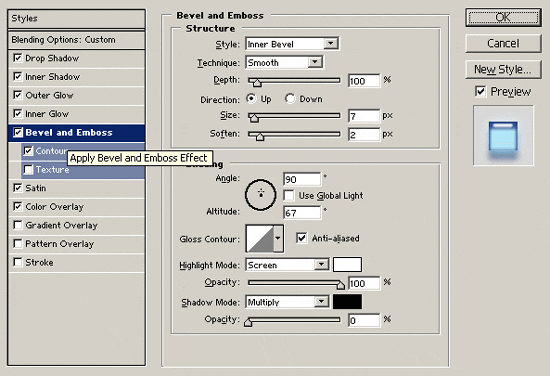Uncheck the Anti-aliased option
This screenshot has width=550, height=376.
[x=301, y=238]
